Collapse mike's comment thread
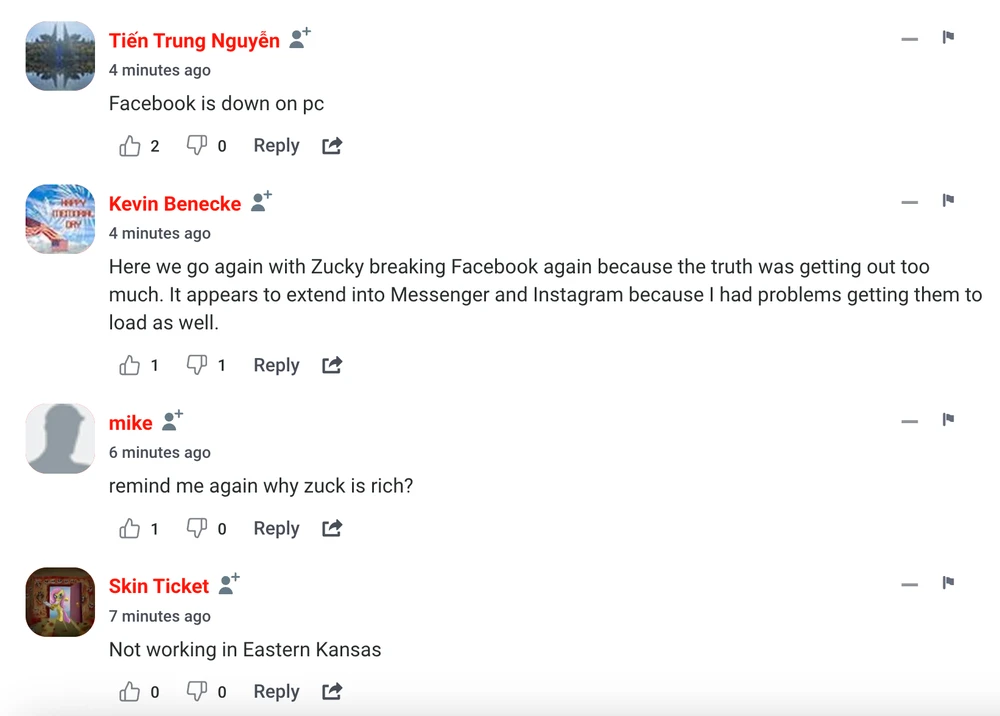This screenshot has width=1000, height=716. pyautogui.click(x=909, y=421)
